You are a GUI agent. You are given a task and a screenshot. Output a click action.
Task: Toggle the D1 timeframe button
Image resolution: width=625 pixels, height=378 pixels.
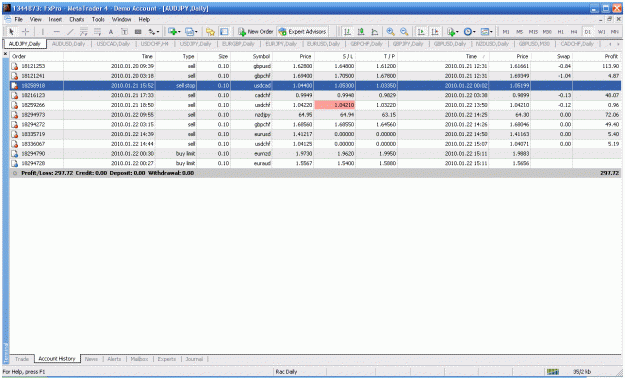tap(588, 32)
